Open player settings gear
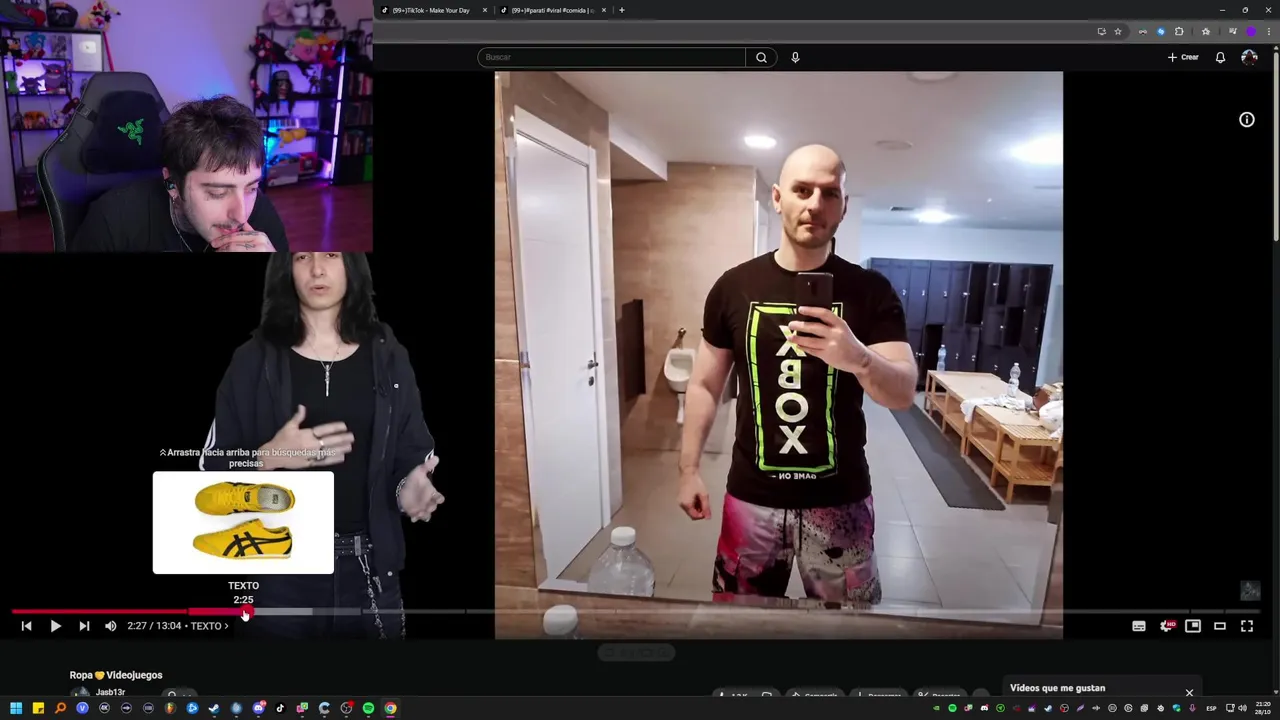 pyautogui.click(x=1166, y=626)
